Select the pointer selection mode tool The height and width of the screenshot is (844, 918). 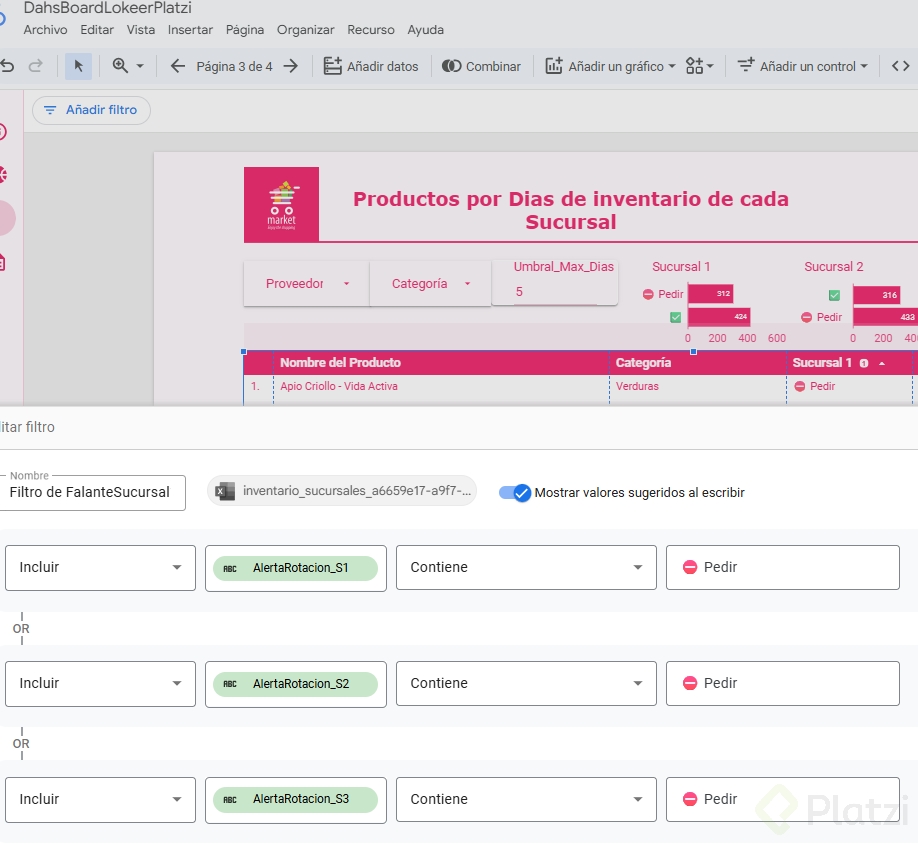(78, 66)
